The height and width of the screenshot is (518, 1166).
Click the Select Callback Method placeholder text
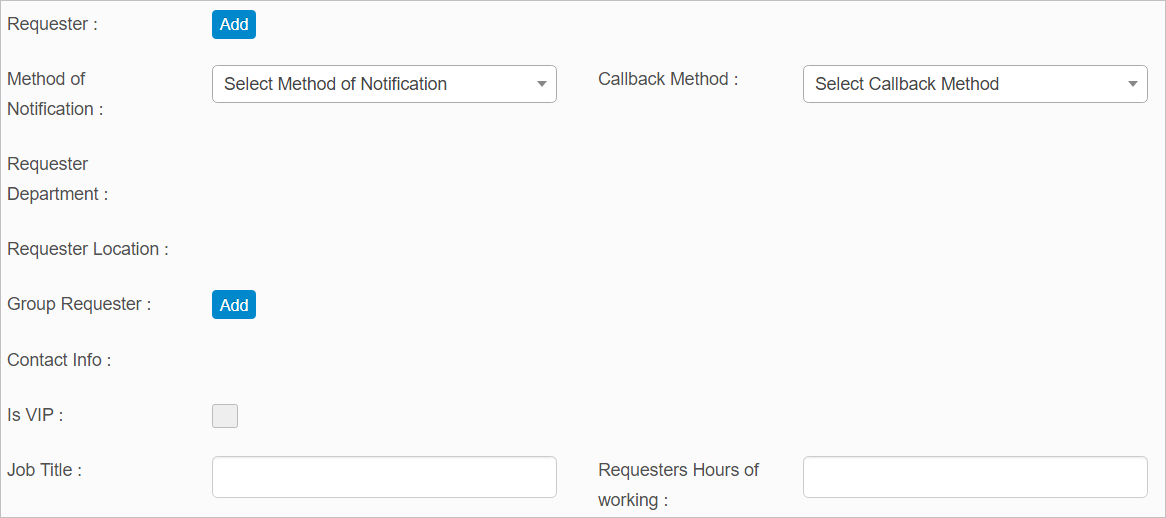tap(906, 84)
